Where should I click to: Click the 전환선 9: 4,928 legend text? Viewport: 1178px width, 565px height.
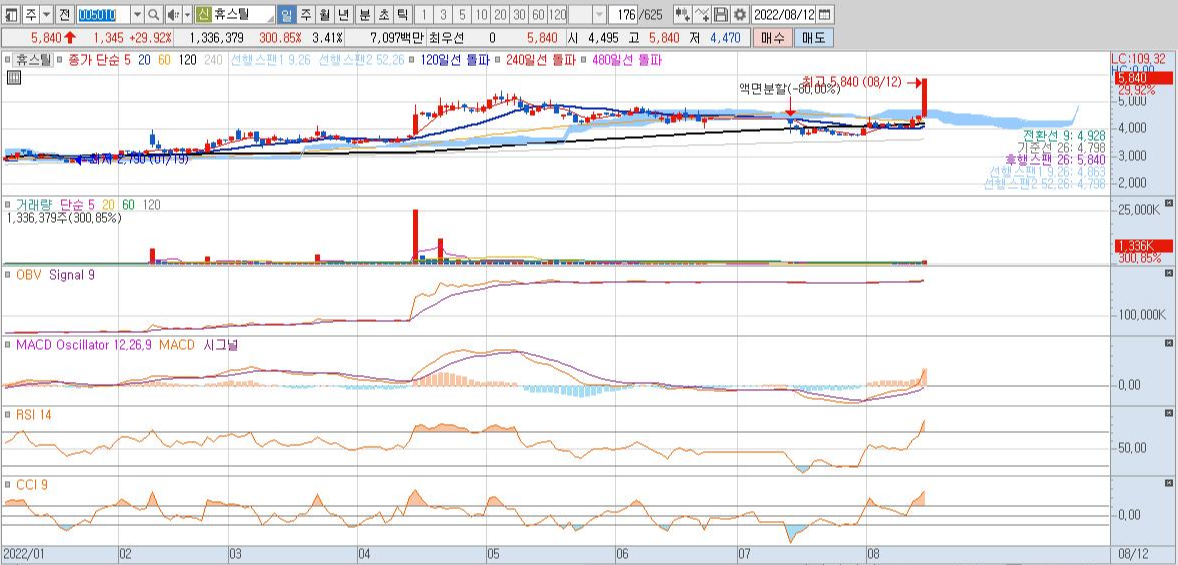(x=1064, y=135)
